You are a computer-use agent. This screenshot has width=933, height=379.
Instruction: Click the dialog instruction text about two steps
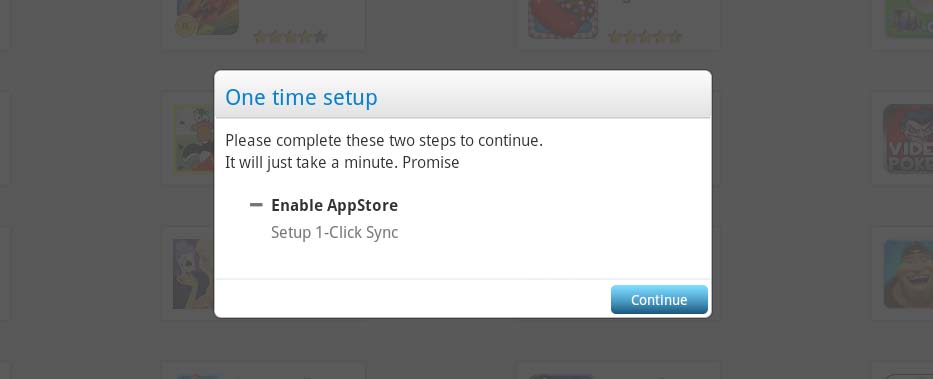384,142
